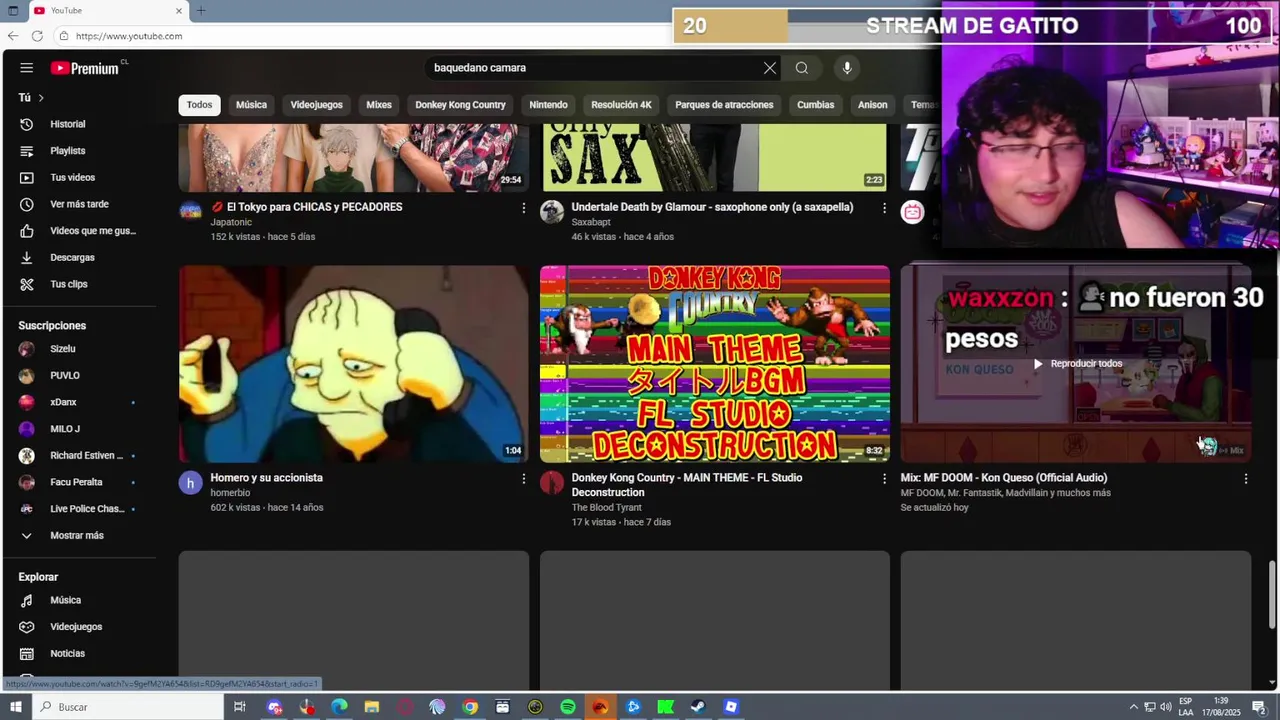Viewport: 1280px width, 720px height.
Task: Open the Facu Peralta subscription
Action: point(78,482)
